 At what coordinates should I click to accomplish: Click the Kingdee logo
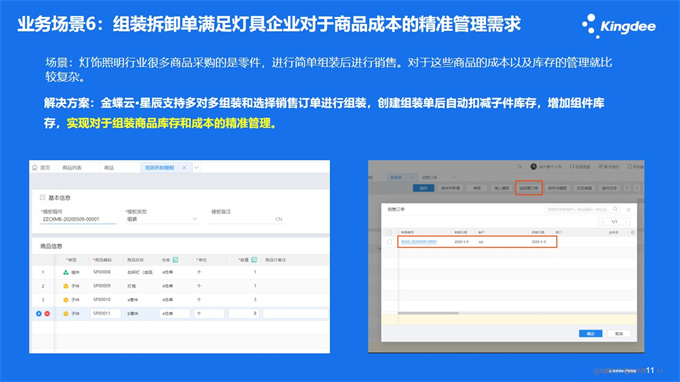coord(619,26)
